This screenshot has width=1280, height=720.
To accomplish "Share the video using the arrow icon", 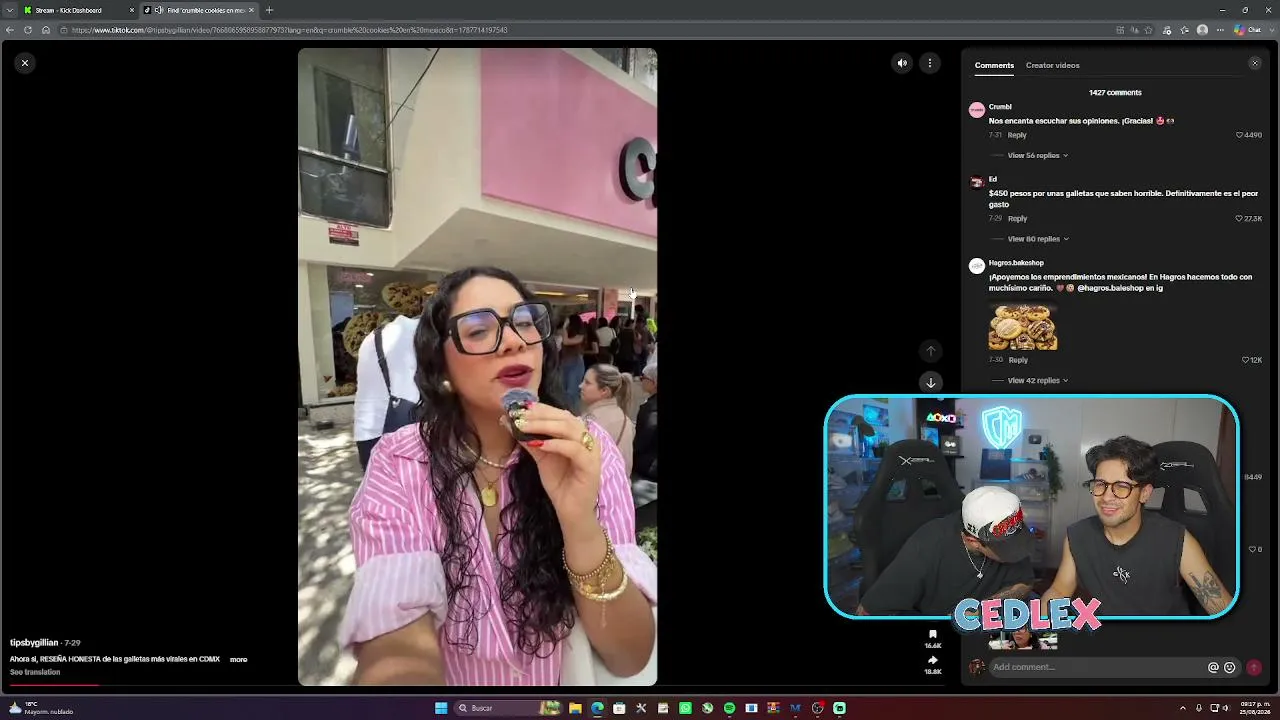I will click(x=933, y=660).
